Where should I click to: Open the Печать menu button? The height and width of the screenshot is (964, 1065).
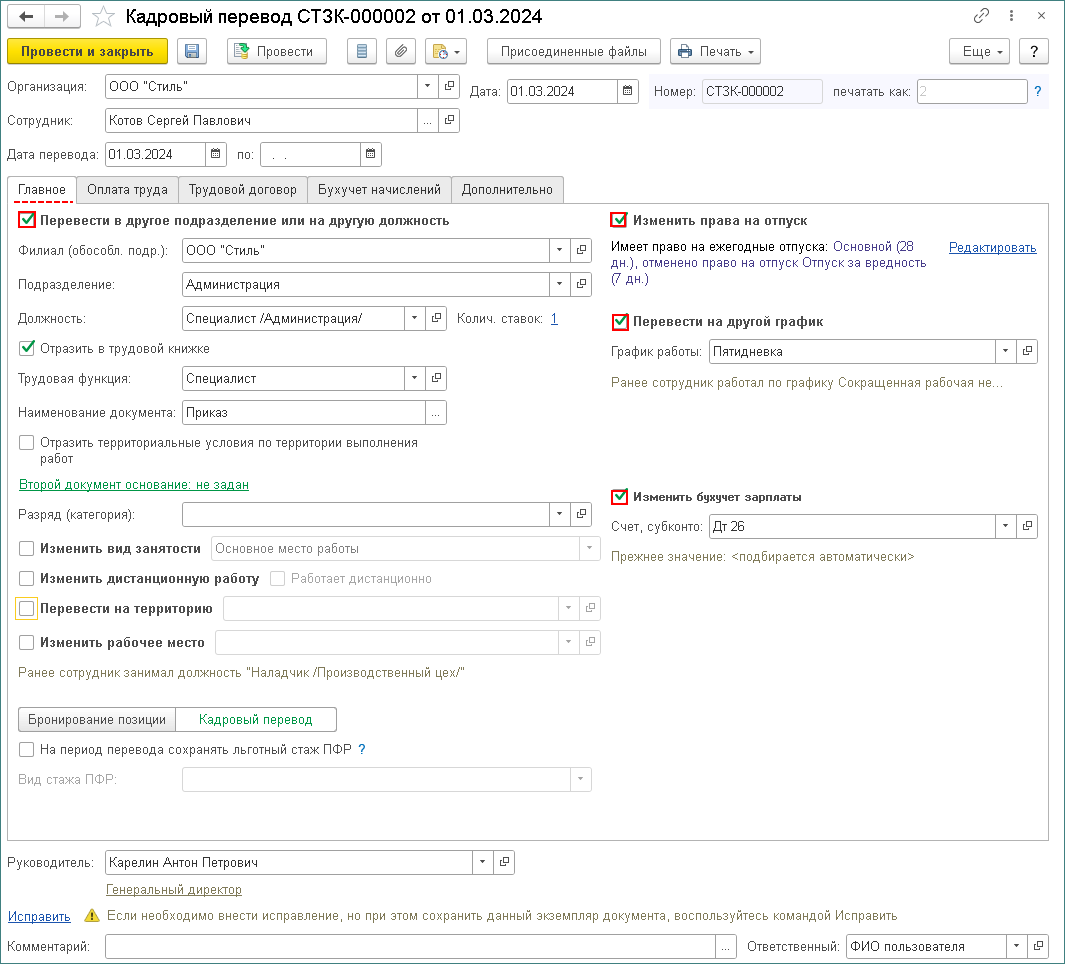715,52
